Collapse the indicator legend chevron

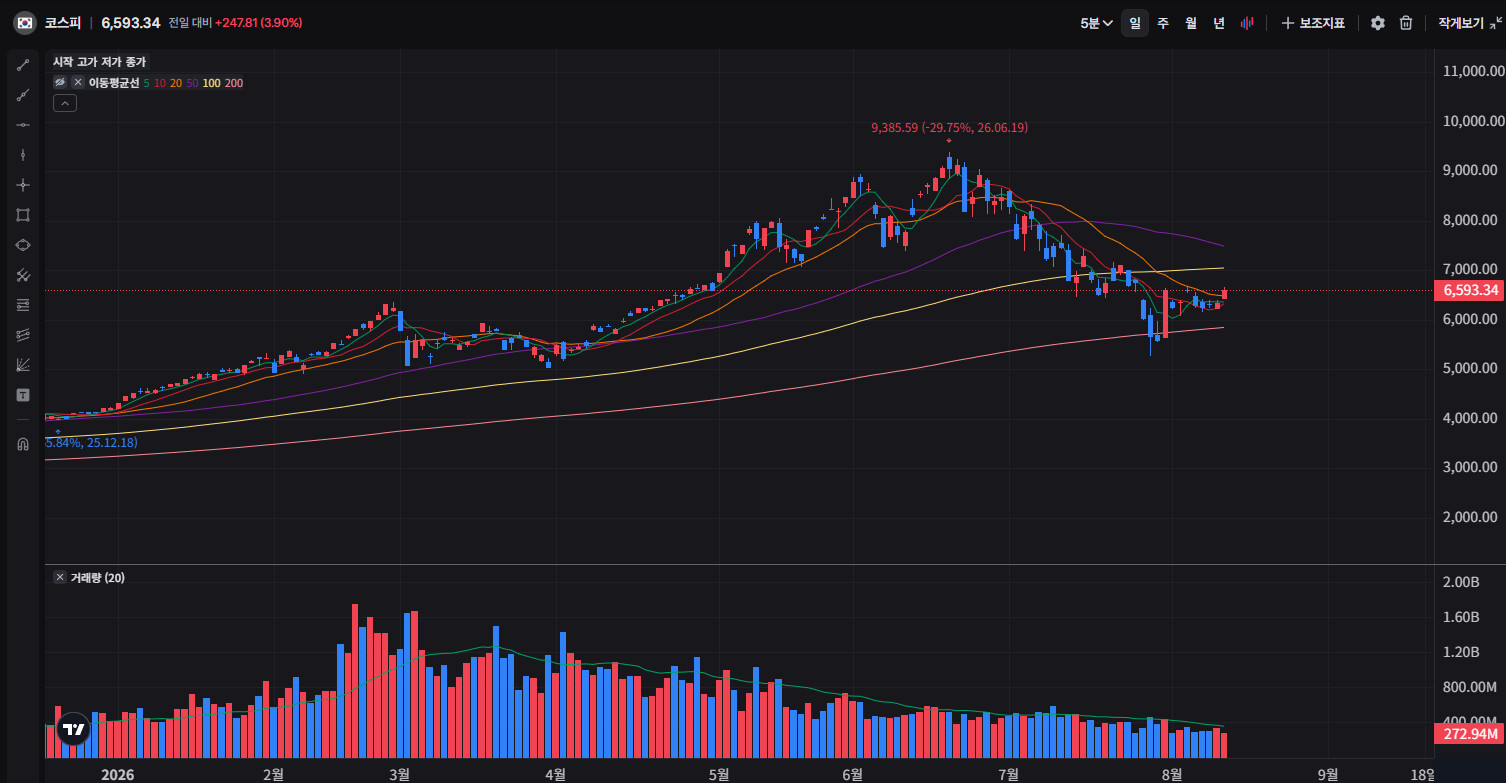tap(65, 103)
